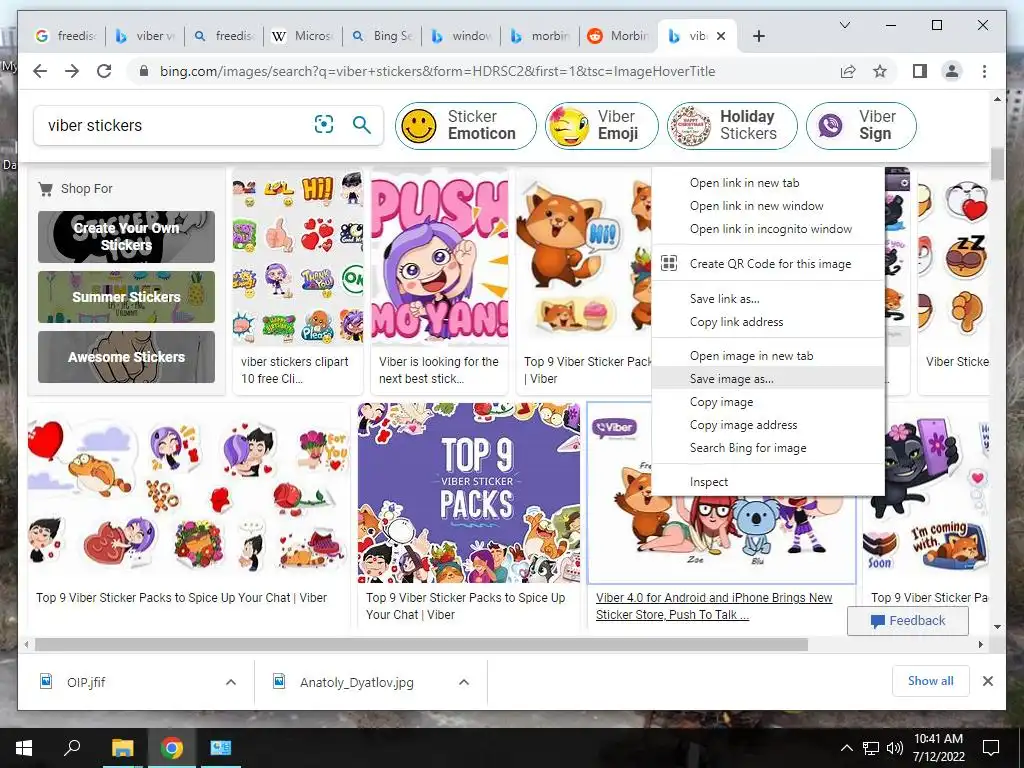Viewport: 1024px width, 768px height.
Task: Open Create Your Own Stickers shop tile
Action: (x=126, y=236)
